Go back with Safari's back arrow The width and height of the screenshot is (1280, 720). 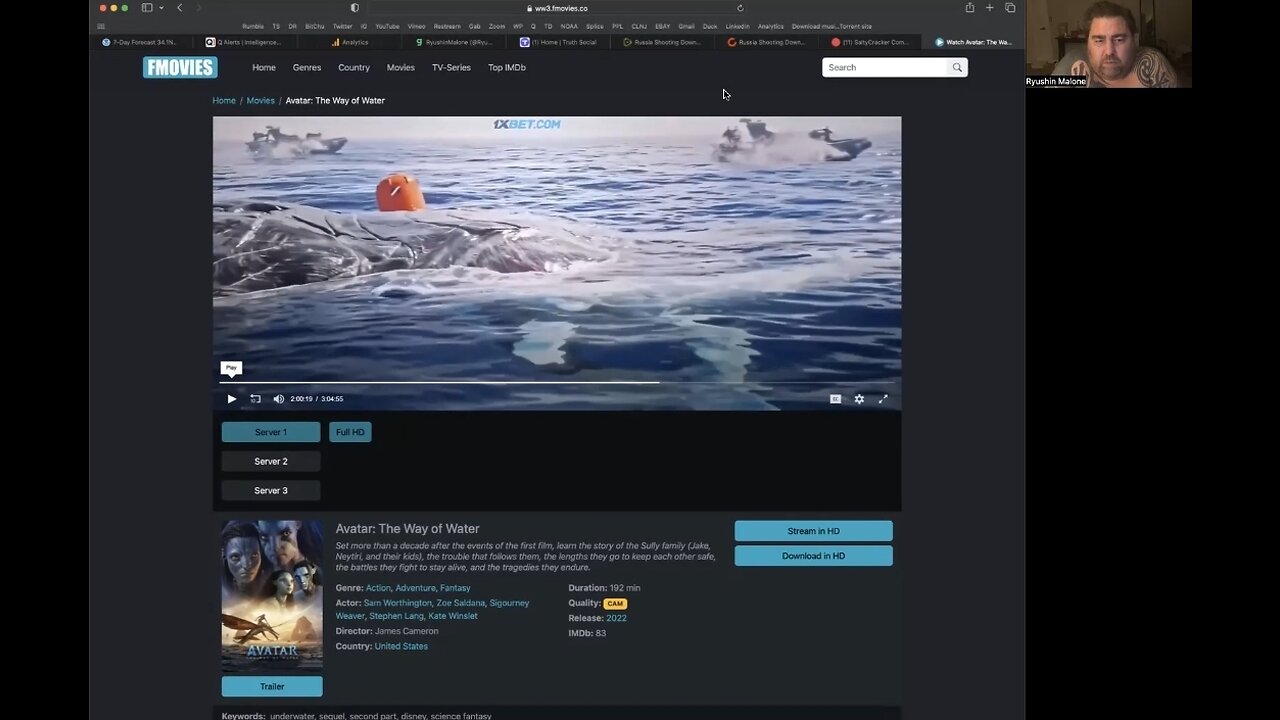coord(180,8)
